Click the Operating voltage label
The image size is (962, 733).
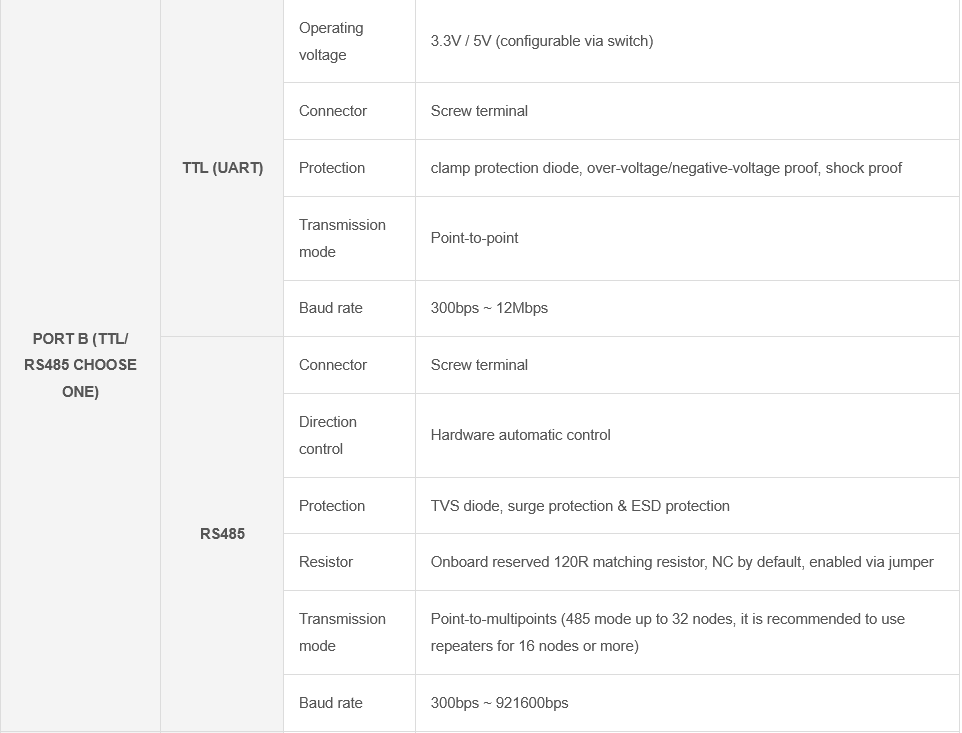pyautogui.click(x=331, y=41)
